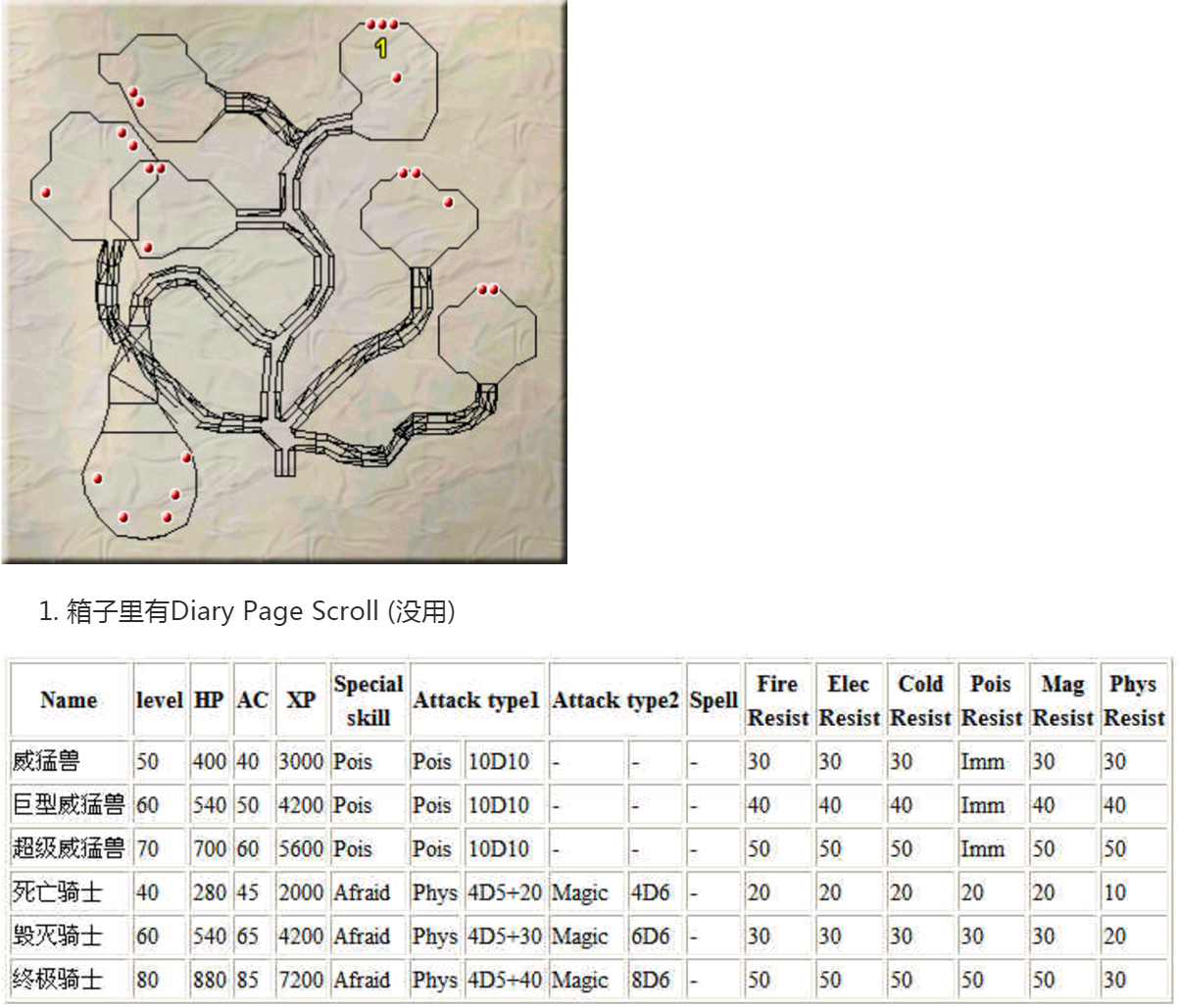Viewport: 1179px width, 1008px height.
Task: Select the 毁灭骑士 name cell
Action: [69, 936]
